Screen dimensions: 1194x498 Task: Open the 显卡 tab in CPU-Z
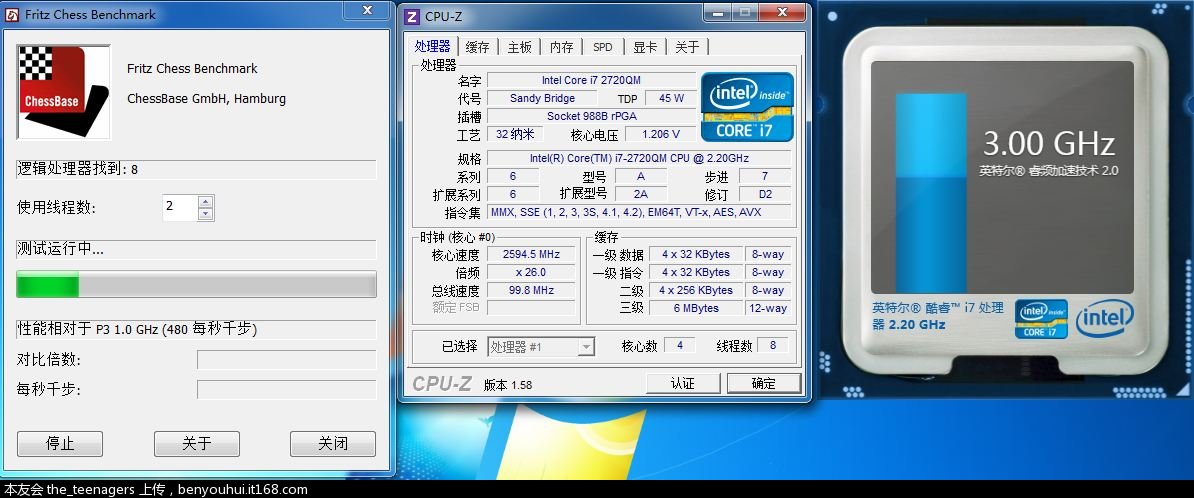pyautogui.click(x=645, y=47)
